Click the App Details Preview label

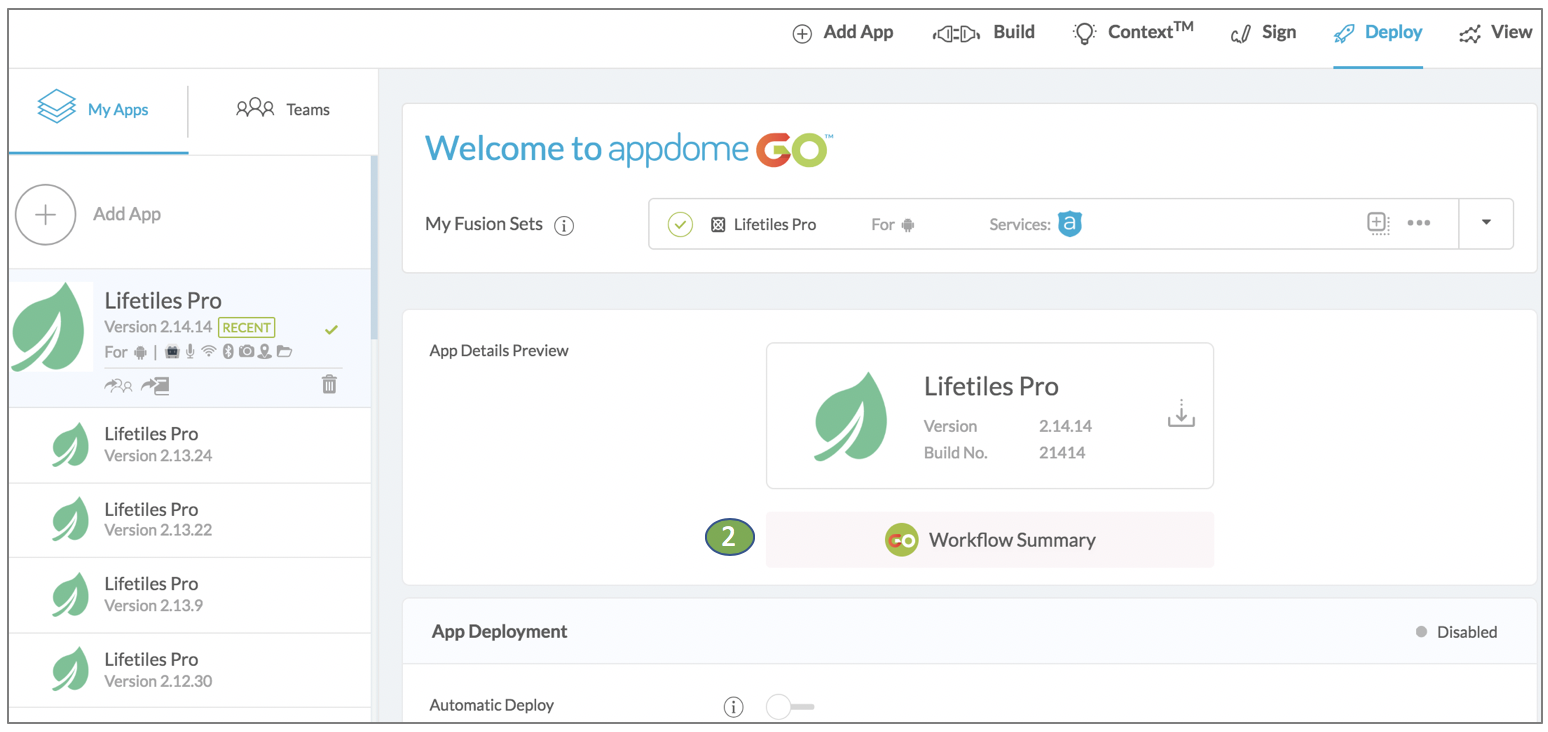(x=499, y=351)
